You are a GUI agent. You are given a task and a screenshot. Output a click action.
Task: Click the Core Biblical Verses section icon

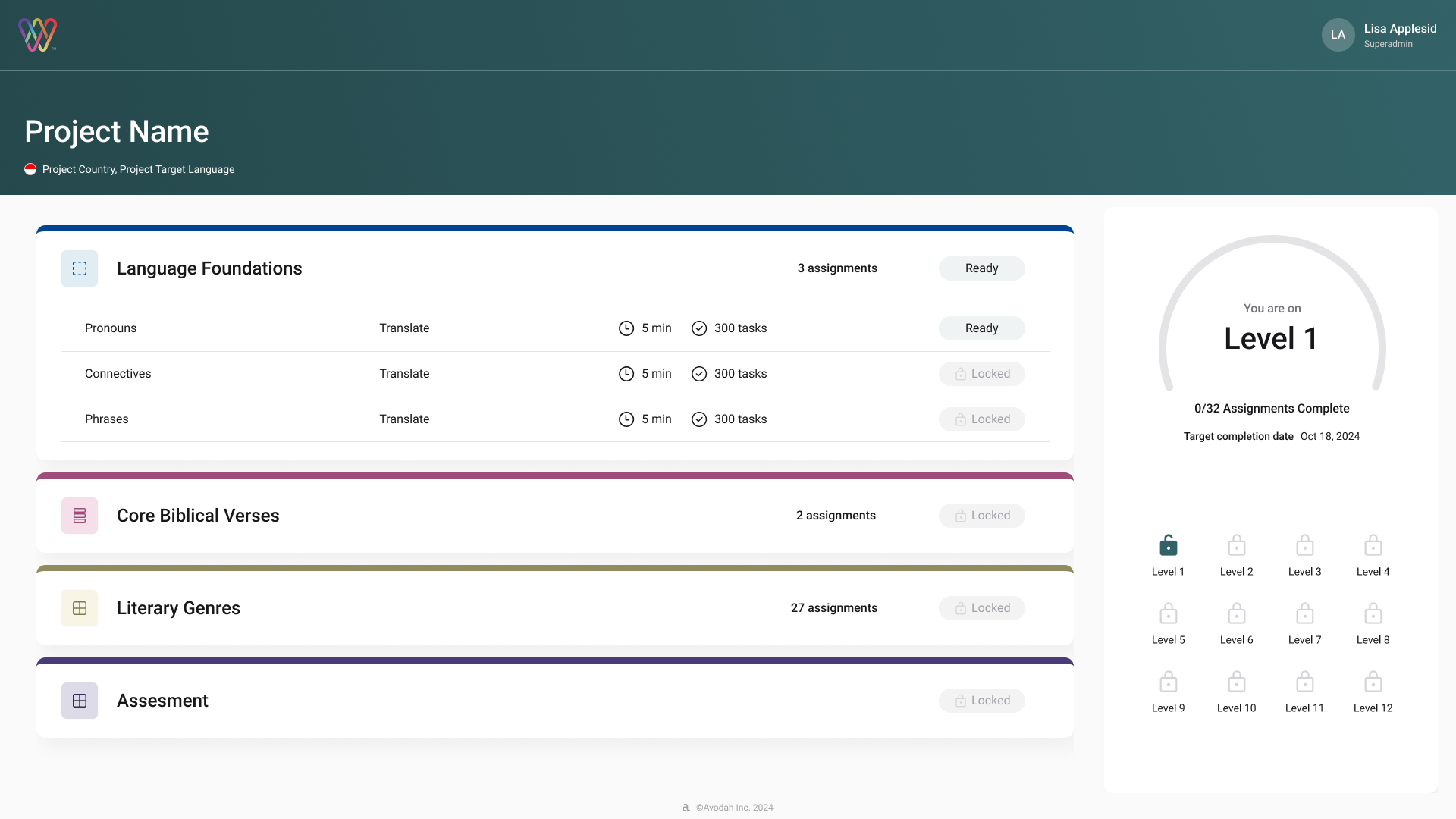(x=80, y=516)
